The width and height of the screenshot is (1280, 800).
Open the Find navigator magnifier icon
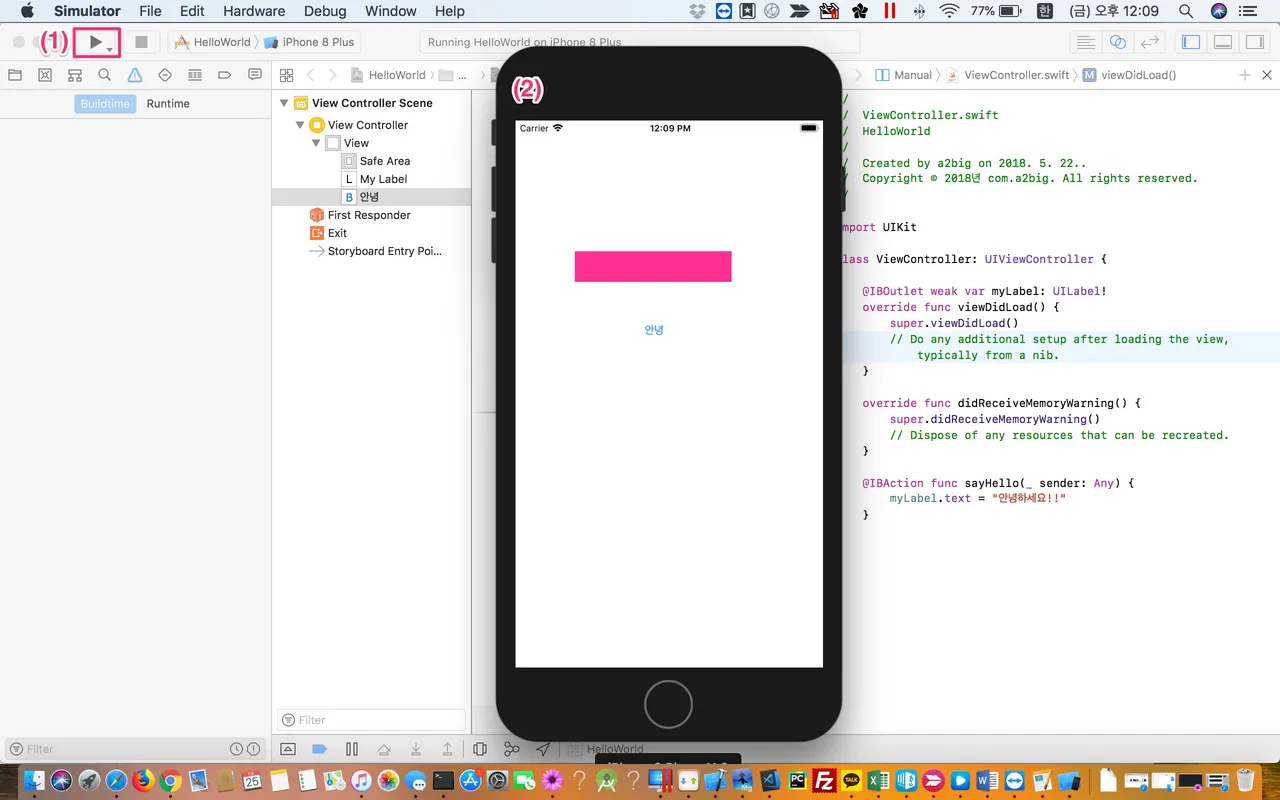click(x=105, y=75)
